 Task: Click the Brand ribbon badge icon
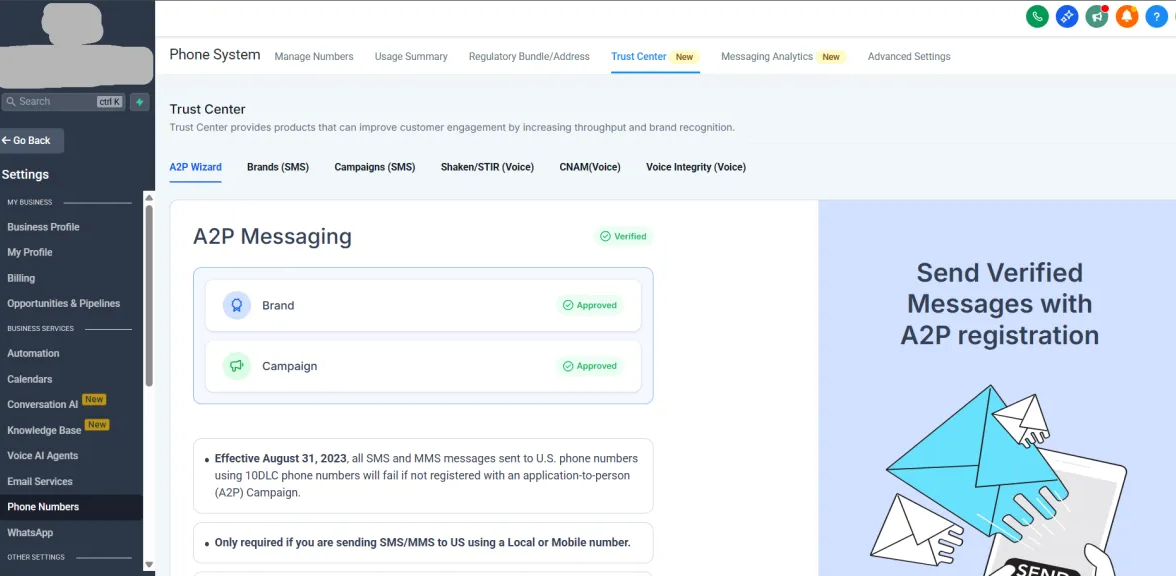click(237, 305)
